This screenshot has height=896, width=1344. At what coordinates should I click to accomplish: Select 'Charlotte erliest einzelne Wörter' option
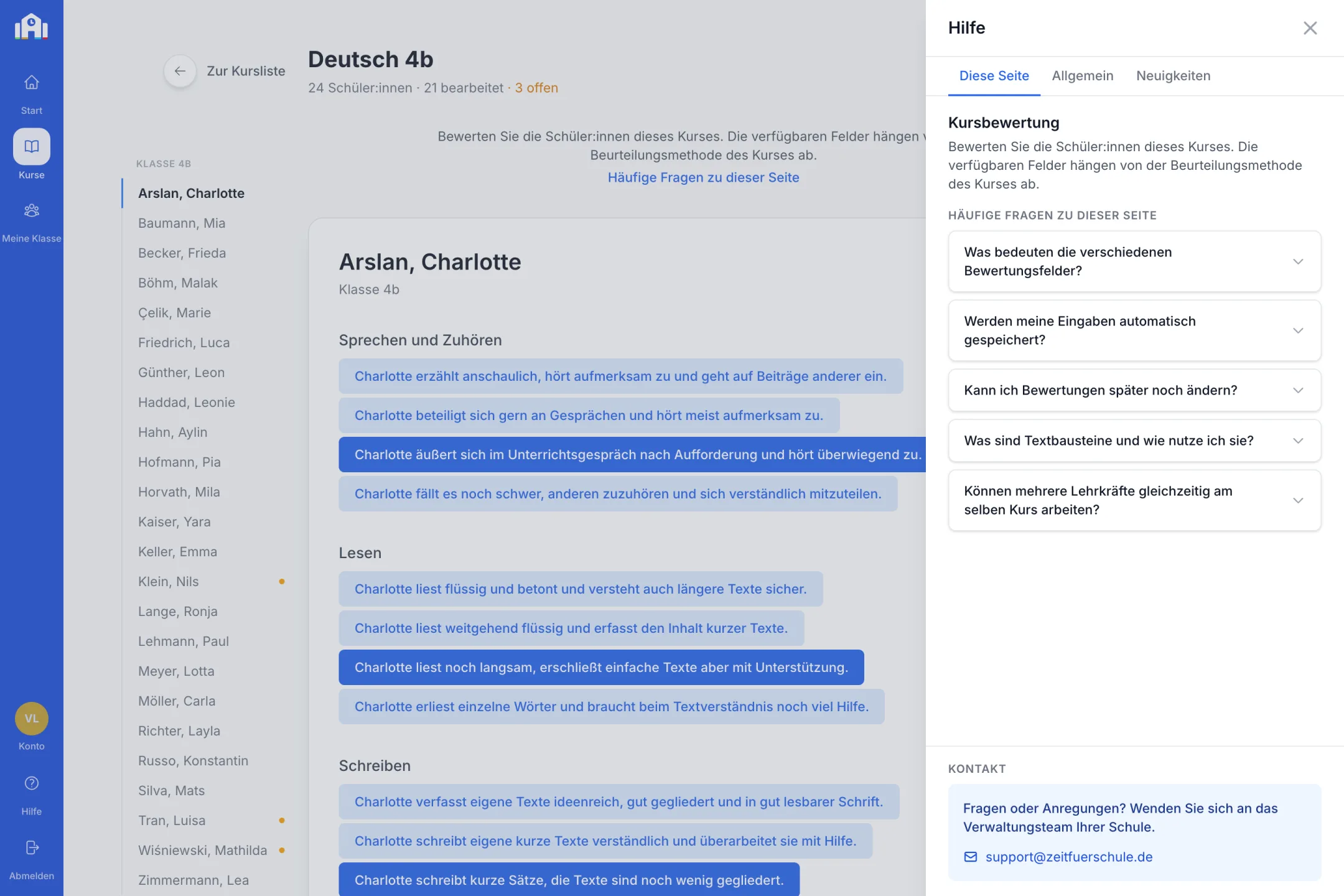611,706
